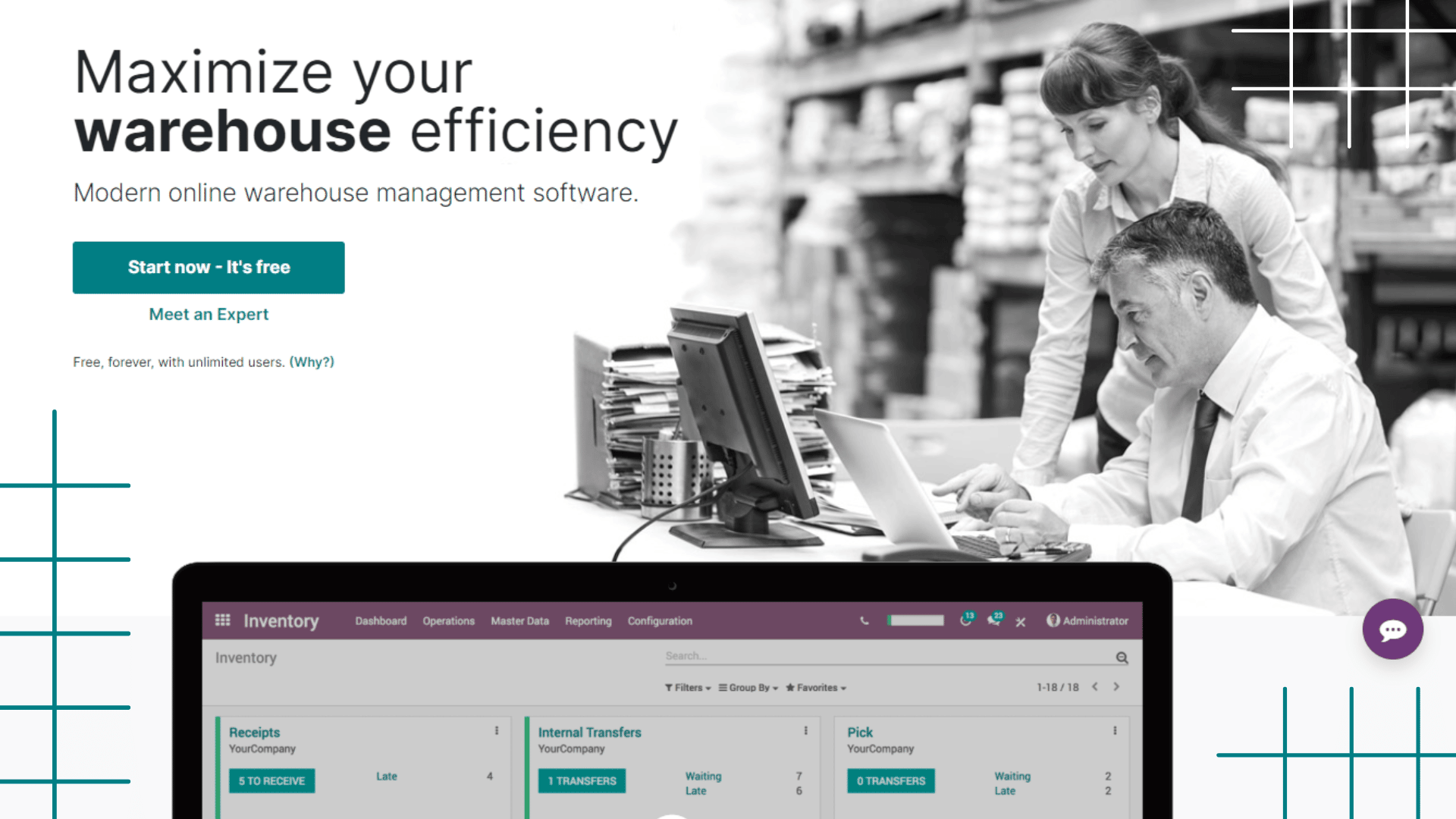Select the Configuration menu item
1456x819 pixels.
659,620
